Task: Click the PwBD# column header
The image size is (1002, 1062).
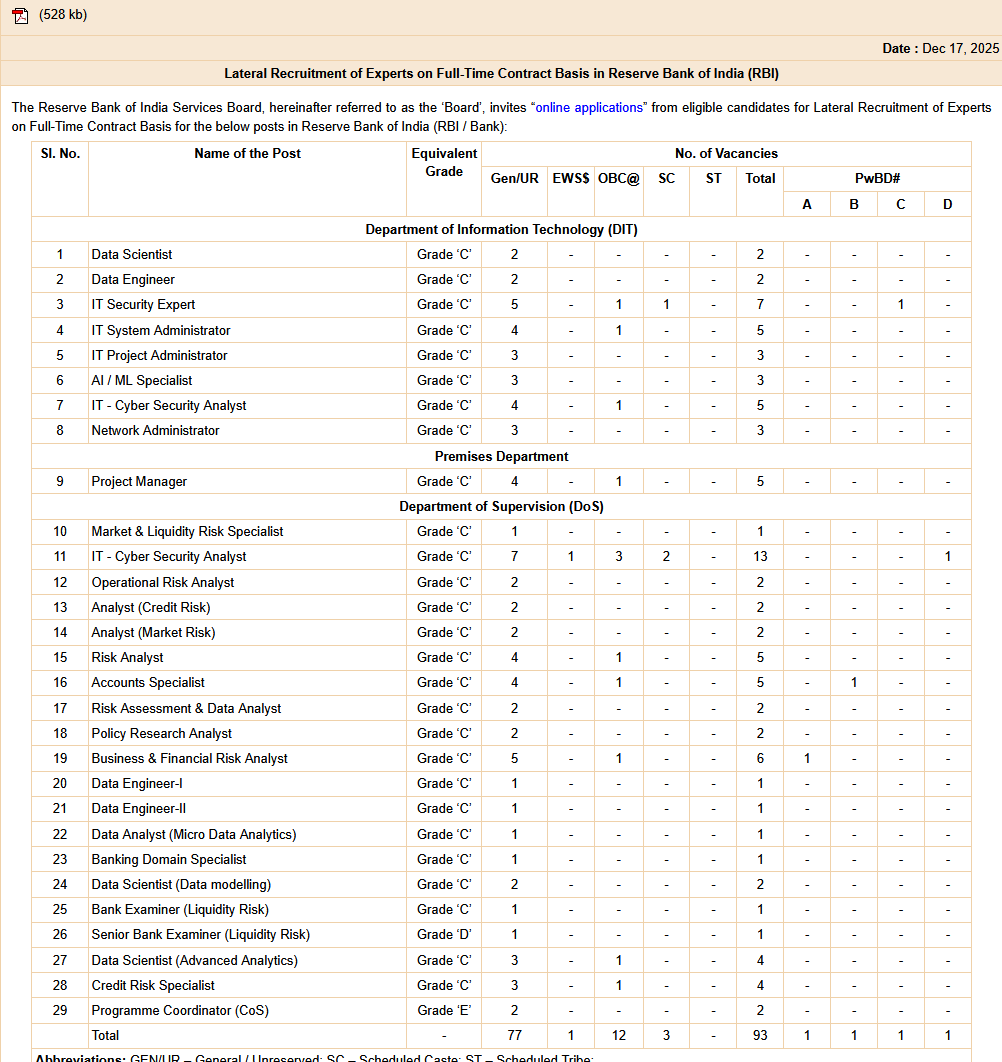Action: pyautogui.click(x=877, y=178)
